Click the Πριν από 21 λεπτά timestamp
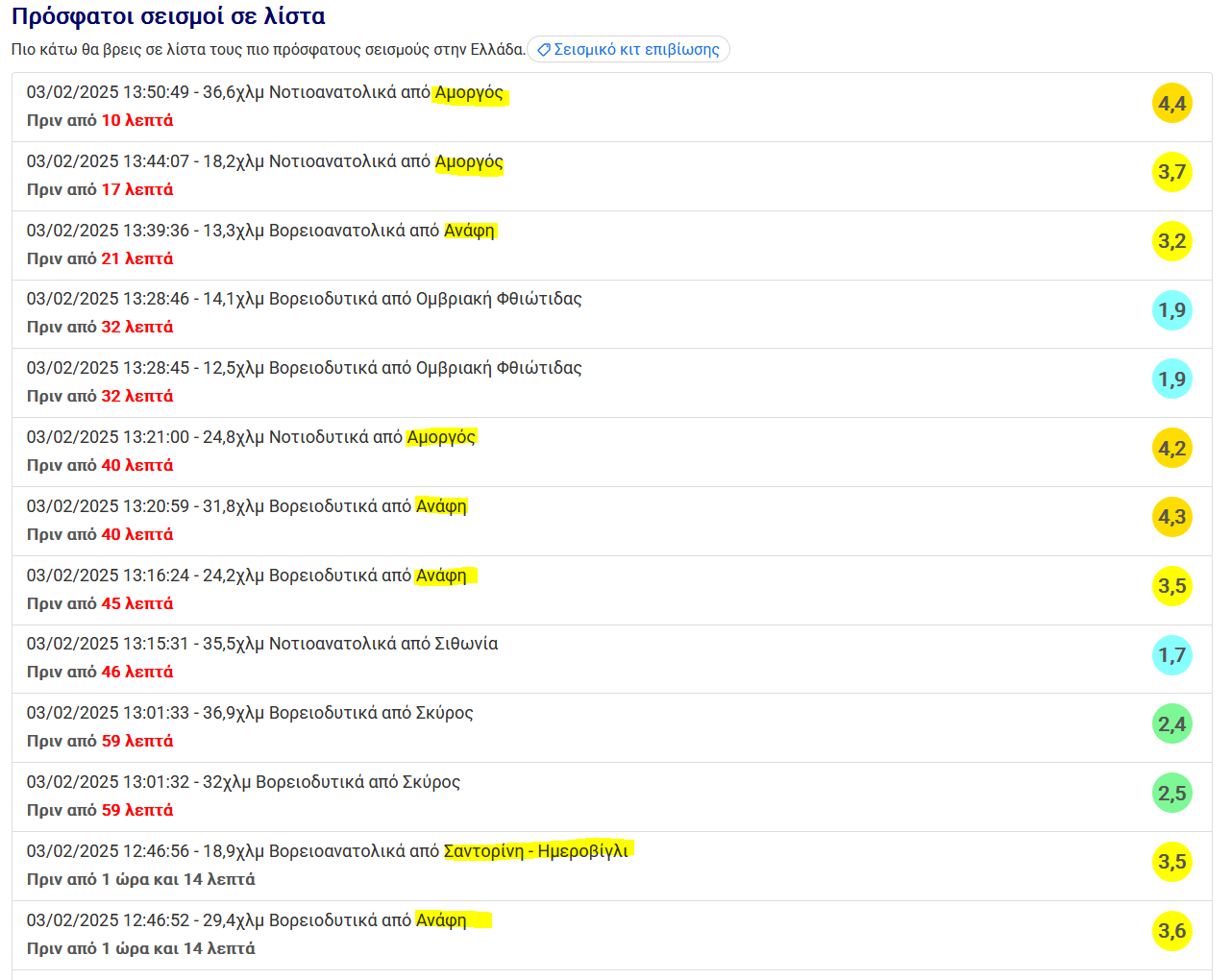The width and height of the screenshot is (1232, 980). tap(100, 258)
